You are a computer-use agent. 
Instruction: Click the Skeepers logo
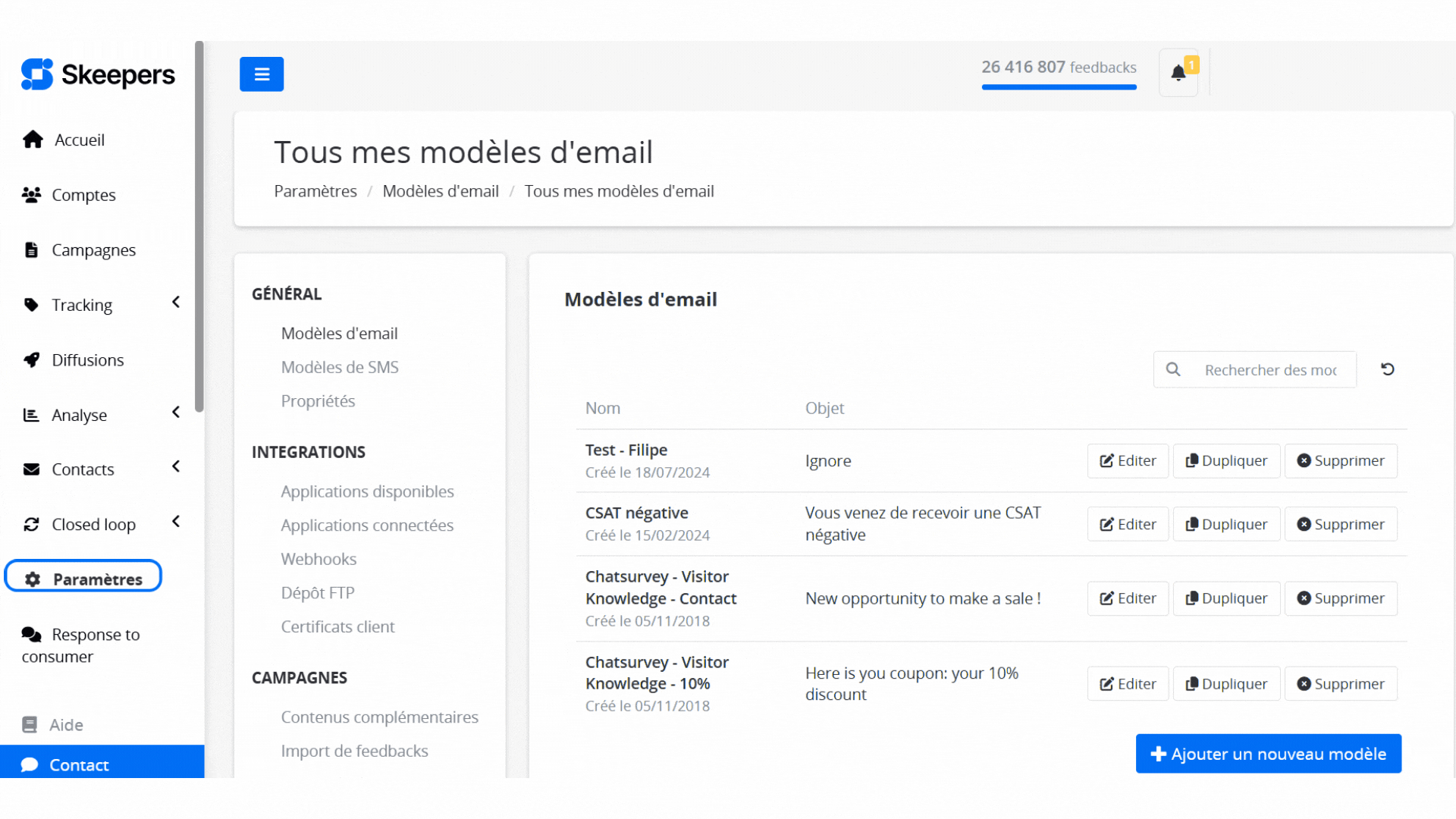[x=97, y=74]
